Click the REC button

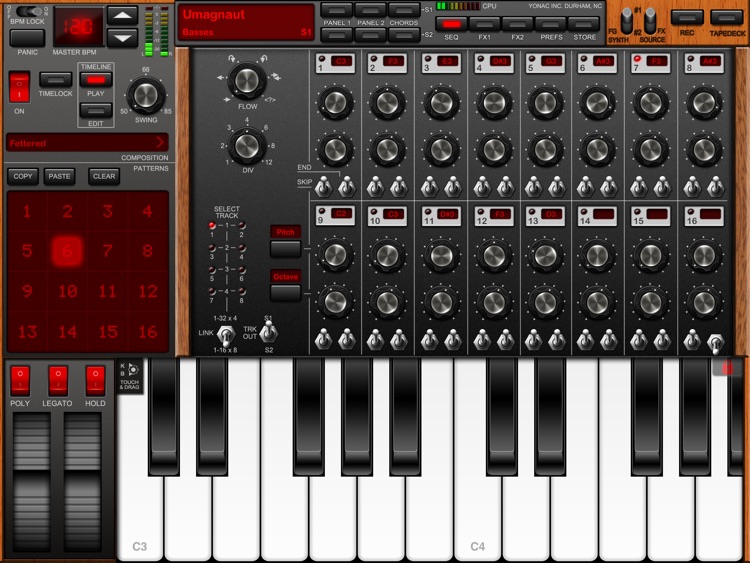point(687,18)
